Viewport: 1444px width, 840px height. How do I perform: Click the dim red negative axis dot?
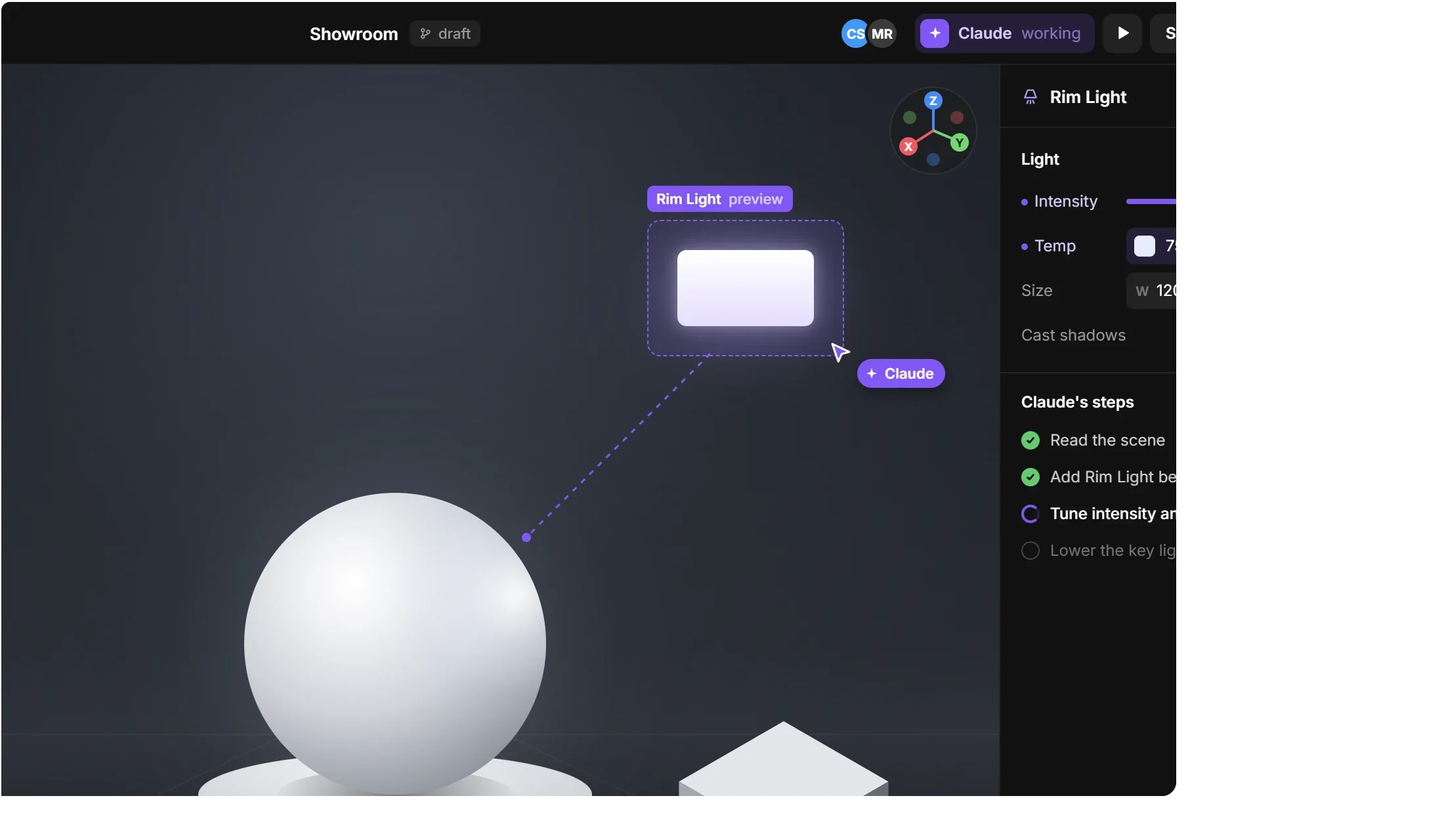957,117
